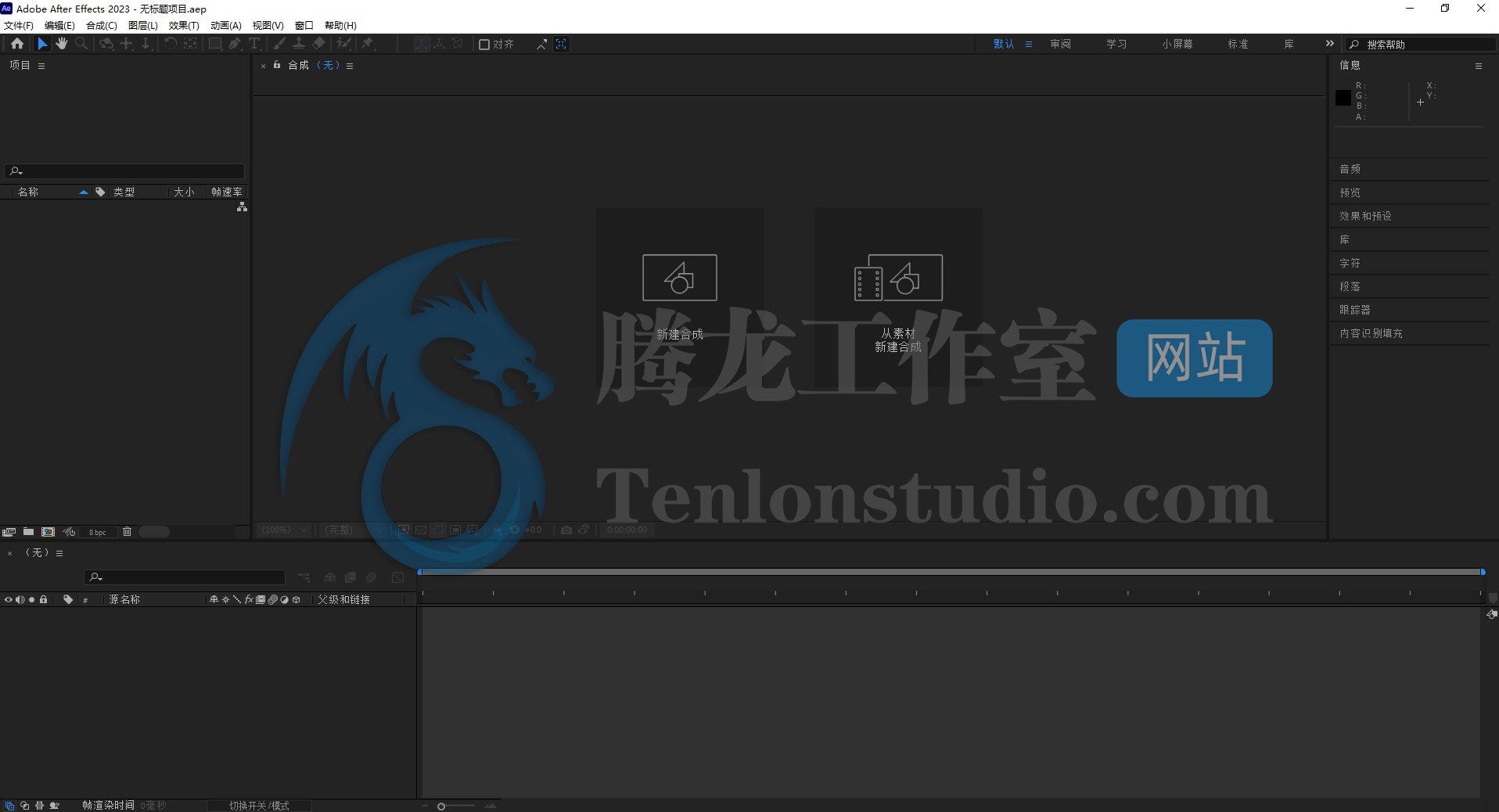Toggle Frame Blending enable switch in timeline

[x=350, y=577]
